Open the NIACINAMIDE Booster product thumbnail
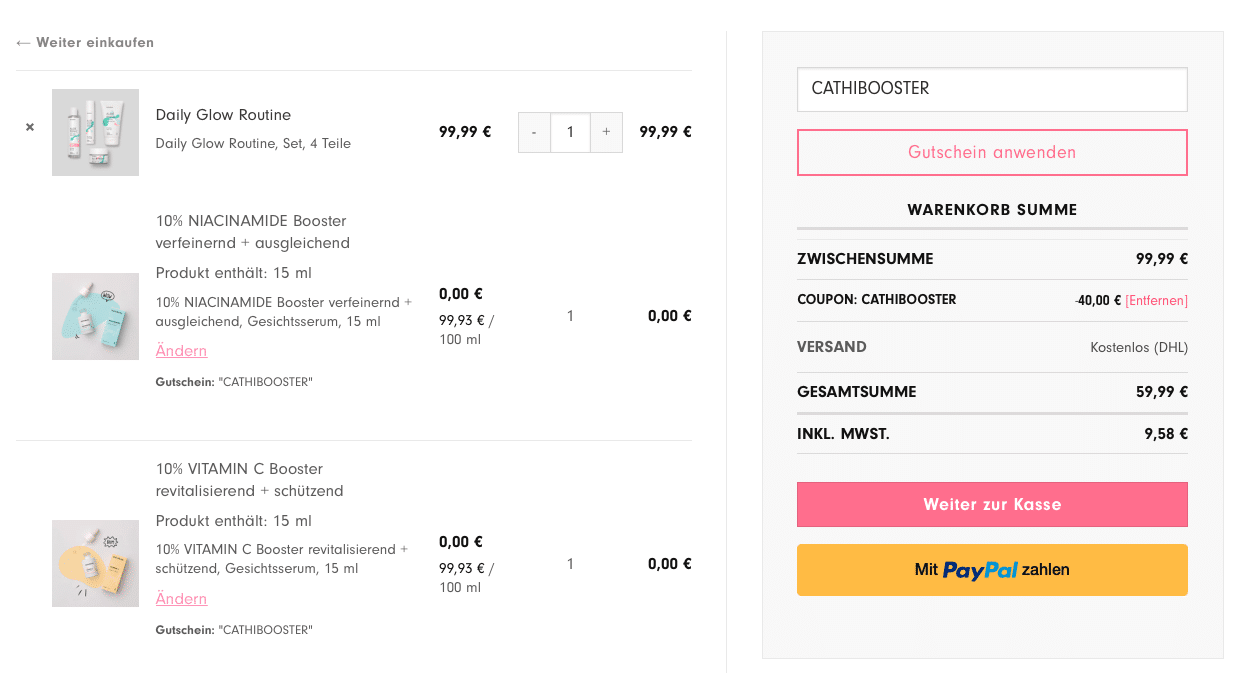 pos(95,316)
